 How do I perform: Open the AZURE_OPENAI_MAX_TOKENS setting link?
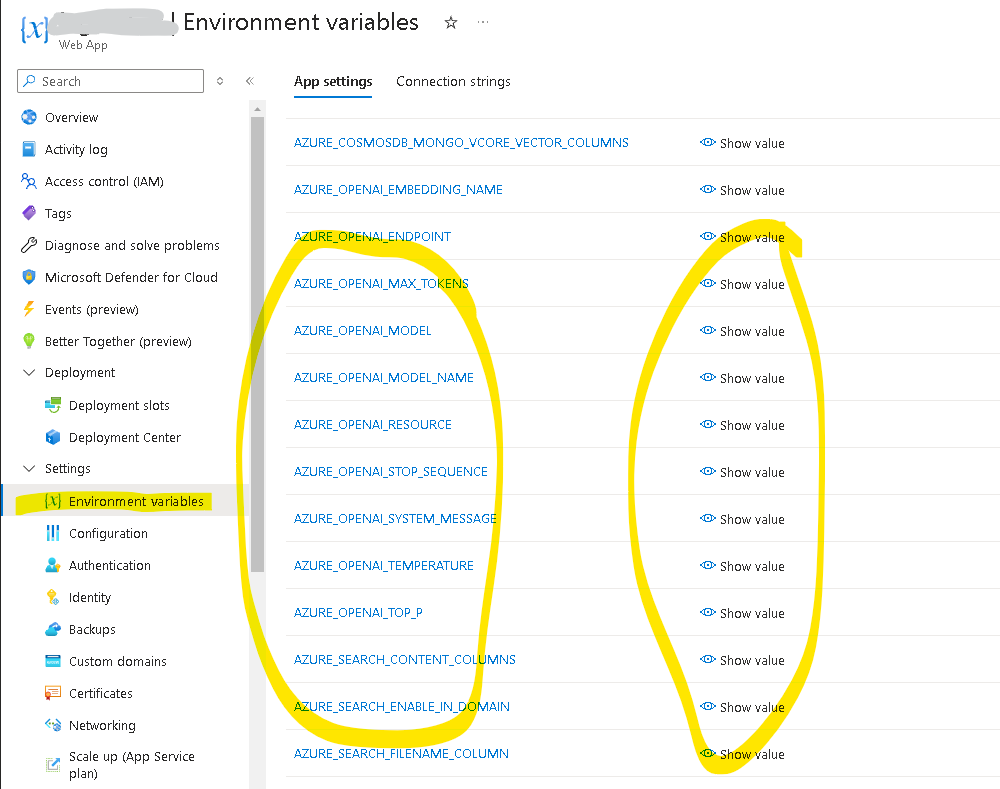(381, 283)
